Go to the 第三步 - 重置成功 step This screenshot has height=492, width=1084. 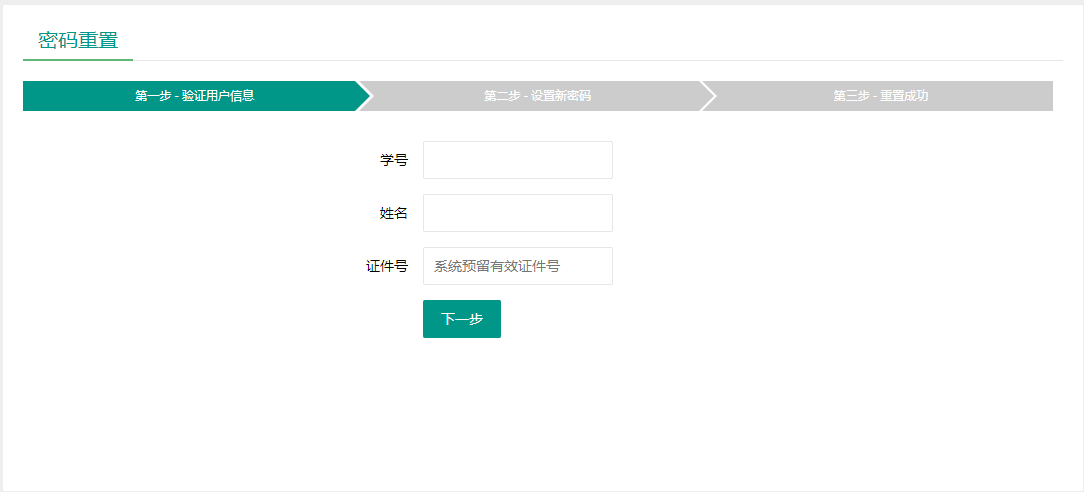pos(880,96)
